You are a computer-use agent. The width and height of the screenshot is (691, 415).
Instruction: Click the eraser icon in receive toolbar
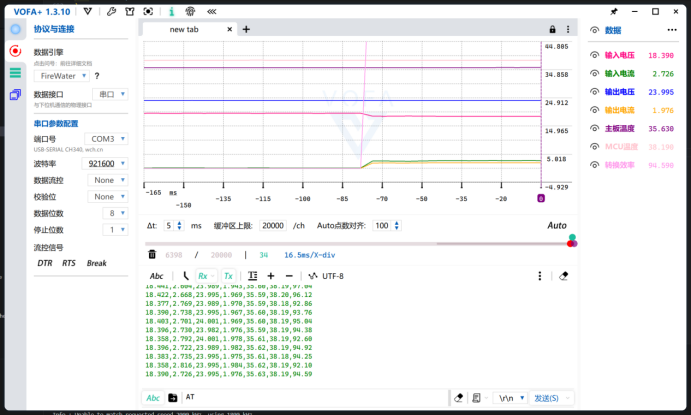coord(563,276)
